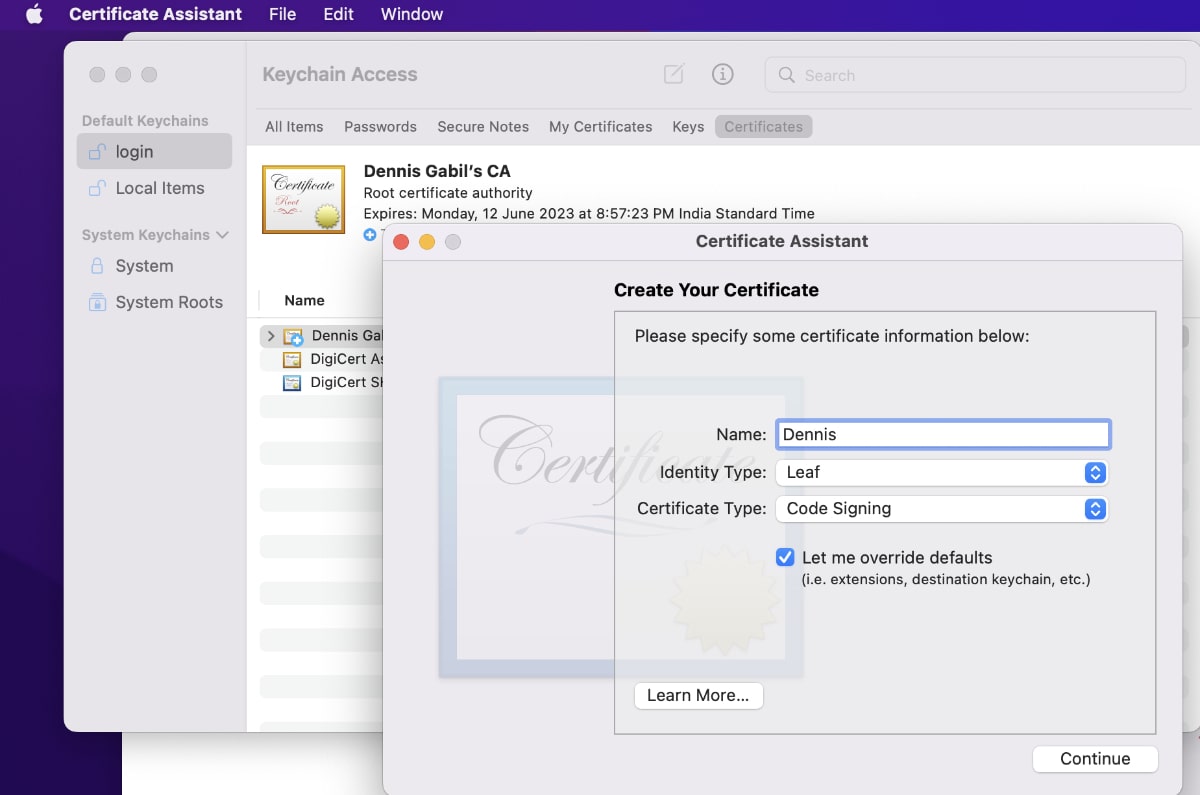The height and width of the screenshot is (795, 1200).
Task: Click the login keychain lock icon
Action: coord(97,152)
